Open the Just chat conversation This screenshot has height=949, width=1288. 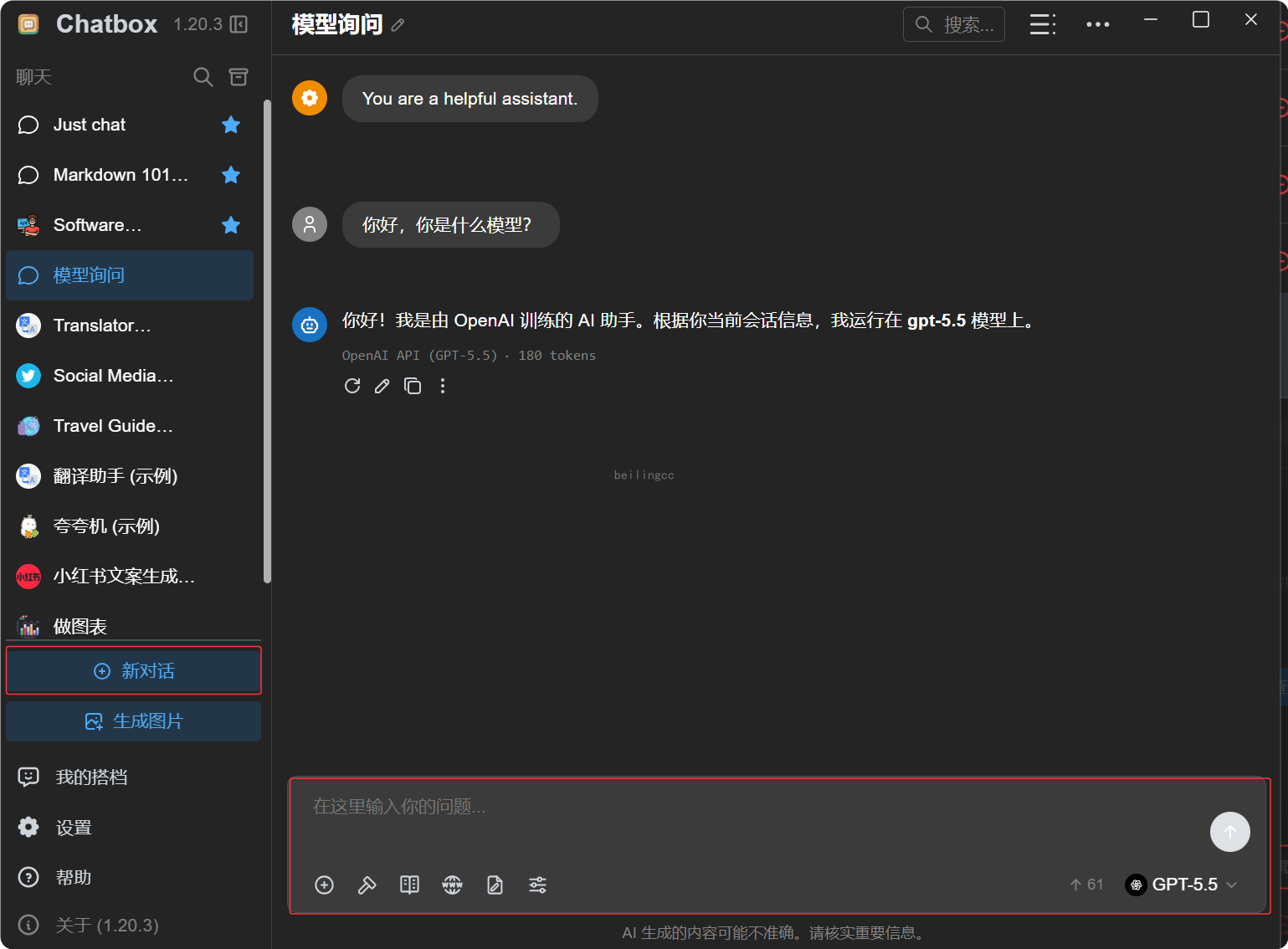[130, 125]
